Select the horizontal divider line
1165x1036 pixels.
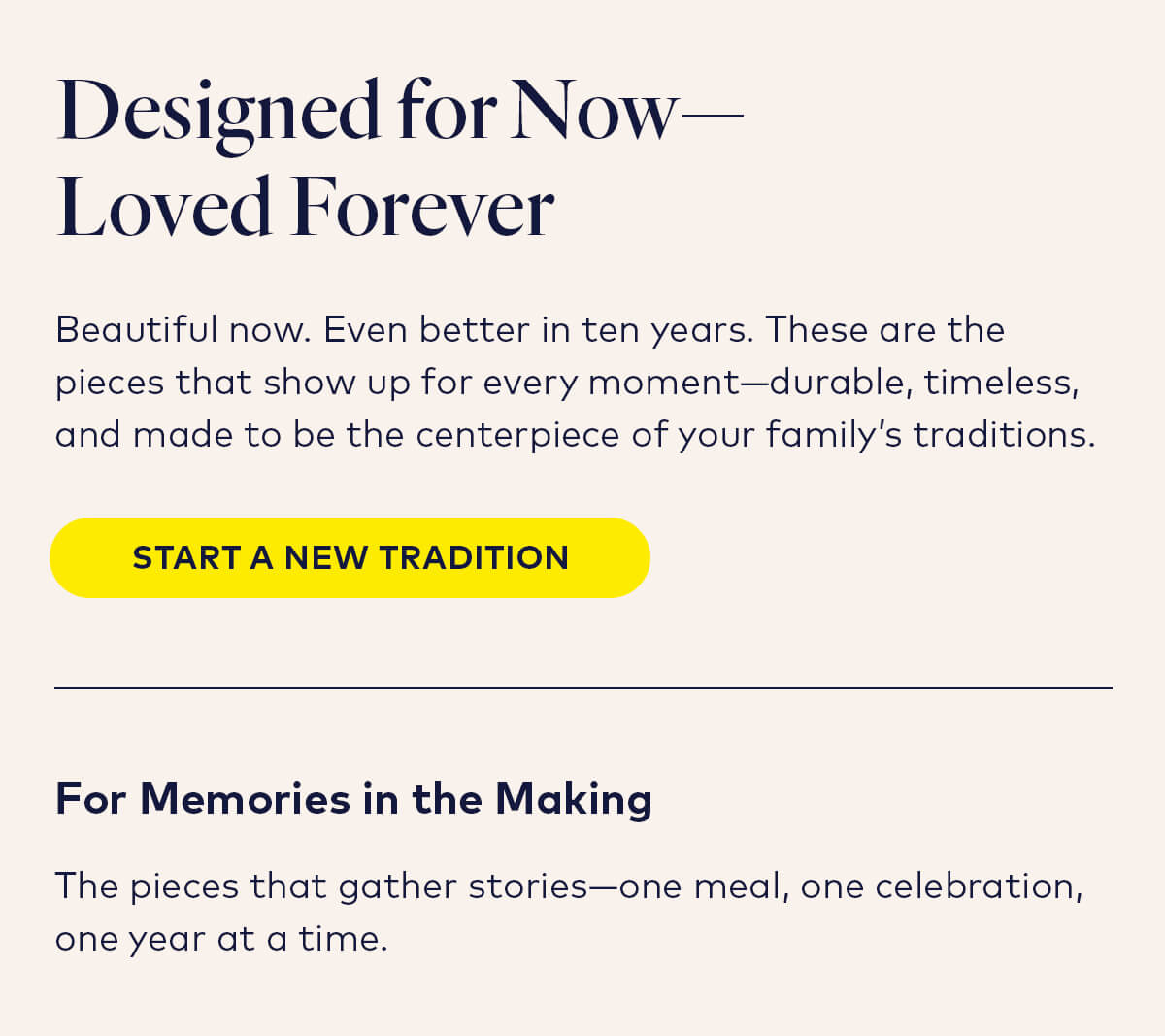tap(582, 689)
